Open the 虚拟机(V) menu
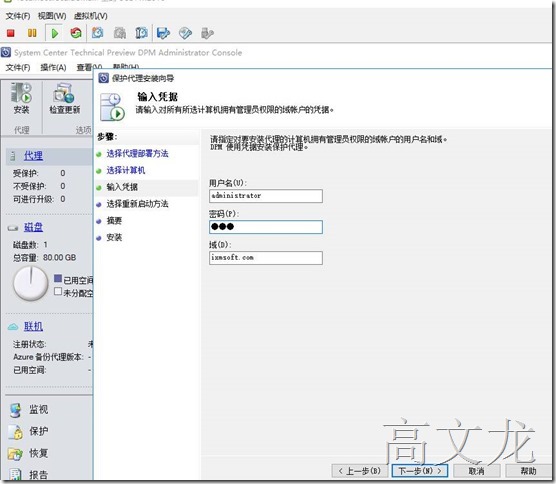This screenshot has width=556, height=484. pyautogui.click(x=91, y=16)
